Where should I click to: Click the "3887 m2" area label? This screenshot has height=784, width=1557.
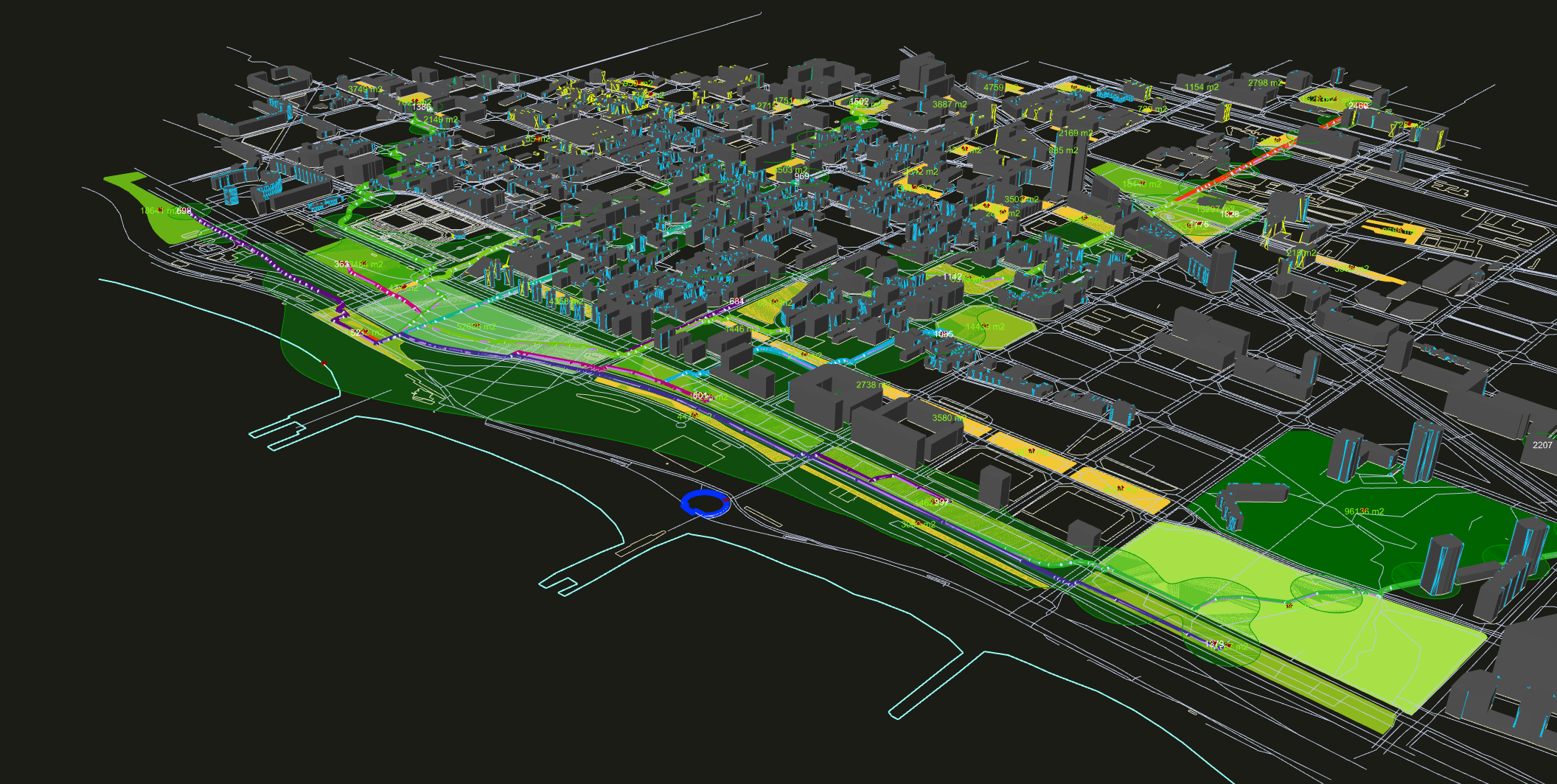coord(950,105)
